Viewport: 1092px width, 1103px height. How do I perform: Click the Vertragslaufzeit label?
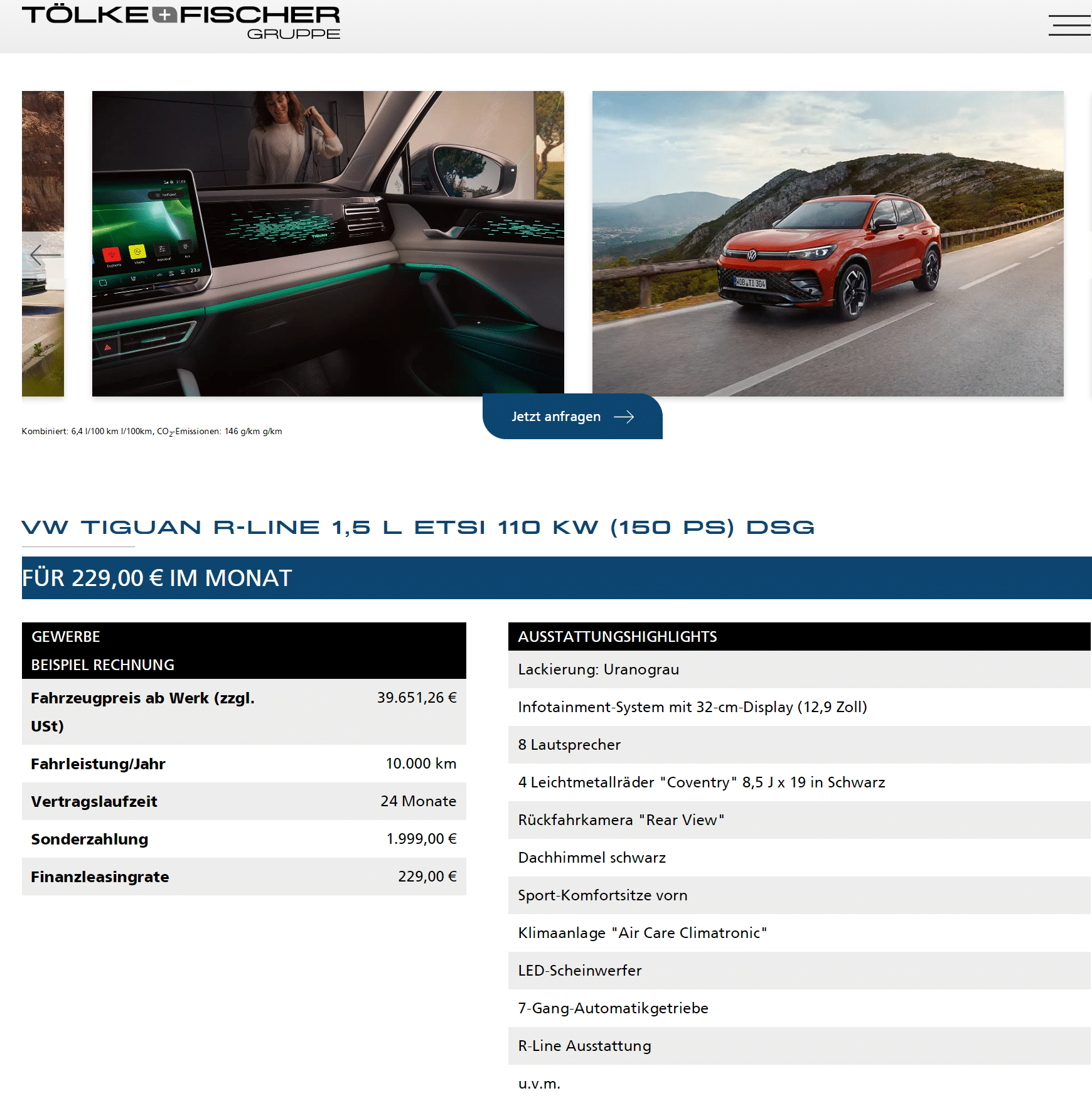(94, 801)
